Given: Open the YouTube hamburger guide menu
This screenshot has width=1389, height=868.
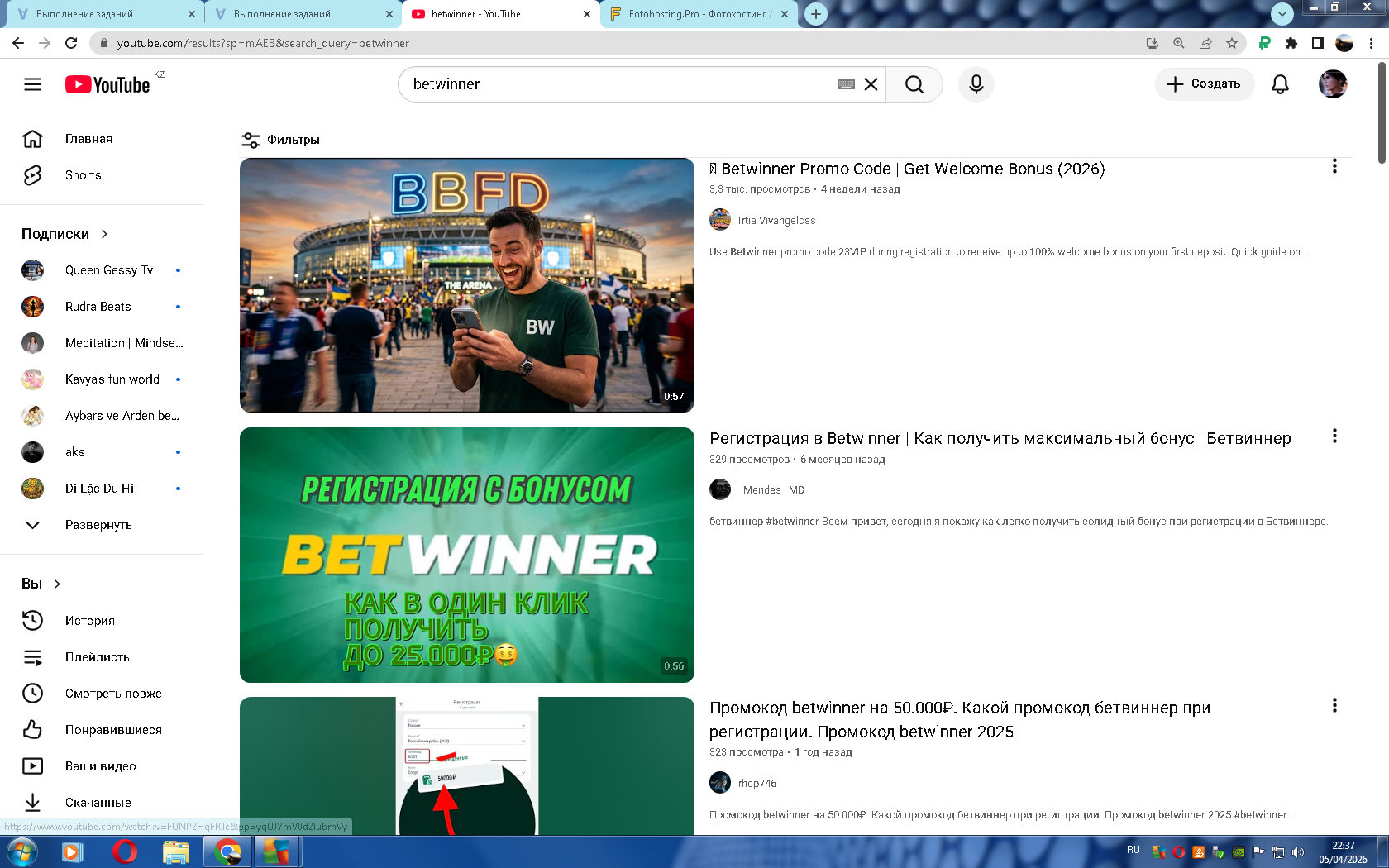Looking at the screenshot, I should click(x=32, y=84).
